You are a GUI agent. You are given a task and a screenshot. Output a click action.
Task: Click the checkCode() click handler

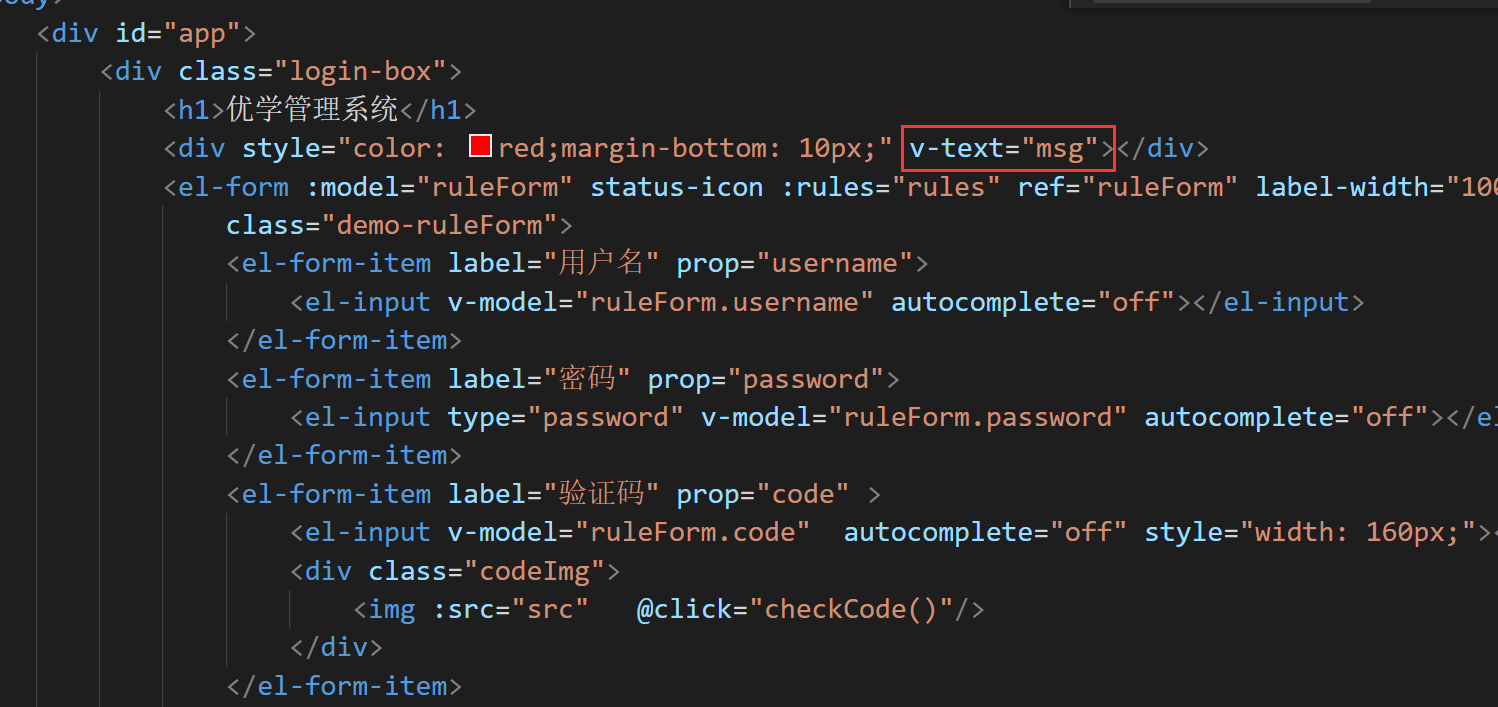click(858, 609)
